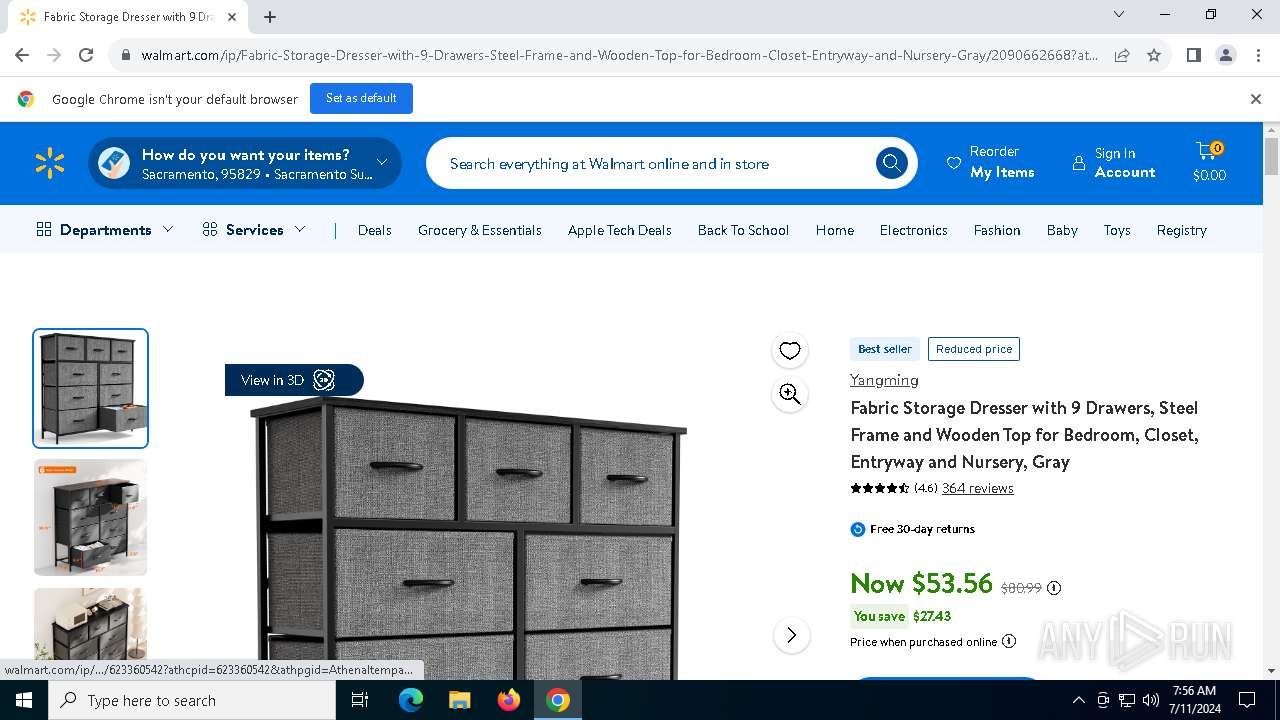Click the Best seller badge
The image size is (1280, 720).
[885, 349]
